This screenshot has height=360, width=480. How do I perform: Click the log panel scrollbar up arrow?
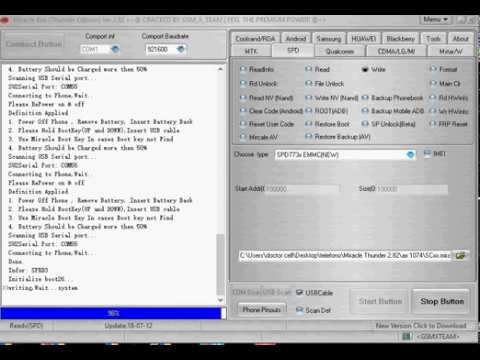(220, 69)
